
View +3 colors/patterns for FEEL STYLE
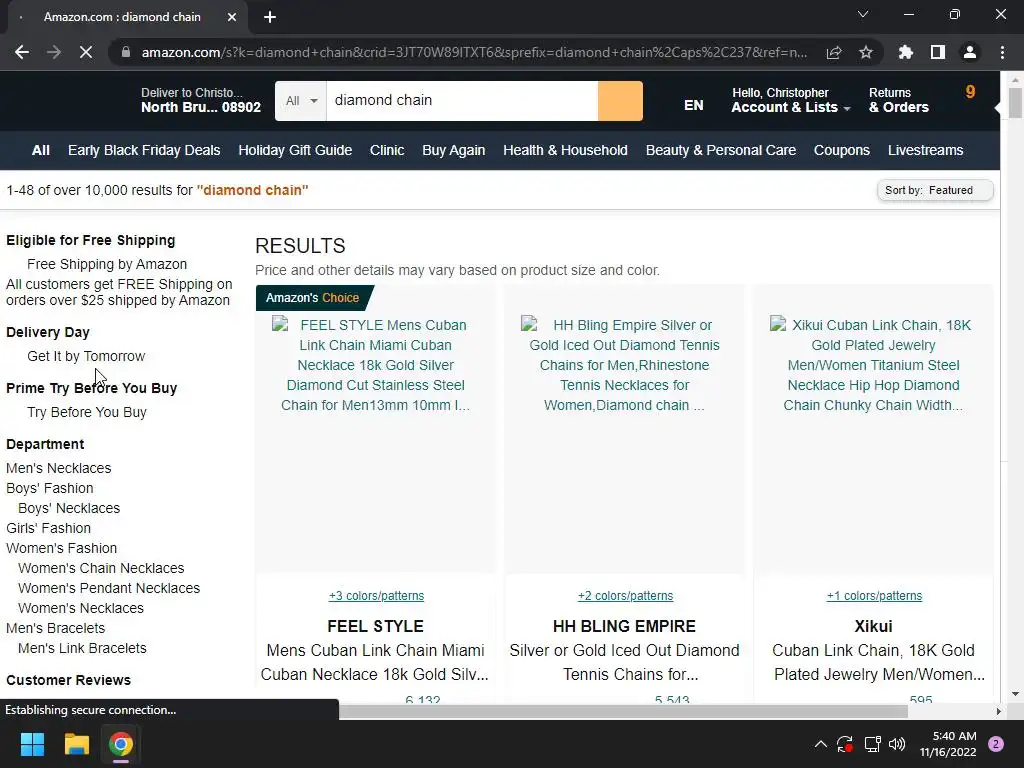click(x=376, y=596)
